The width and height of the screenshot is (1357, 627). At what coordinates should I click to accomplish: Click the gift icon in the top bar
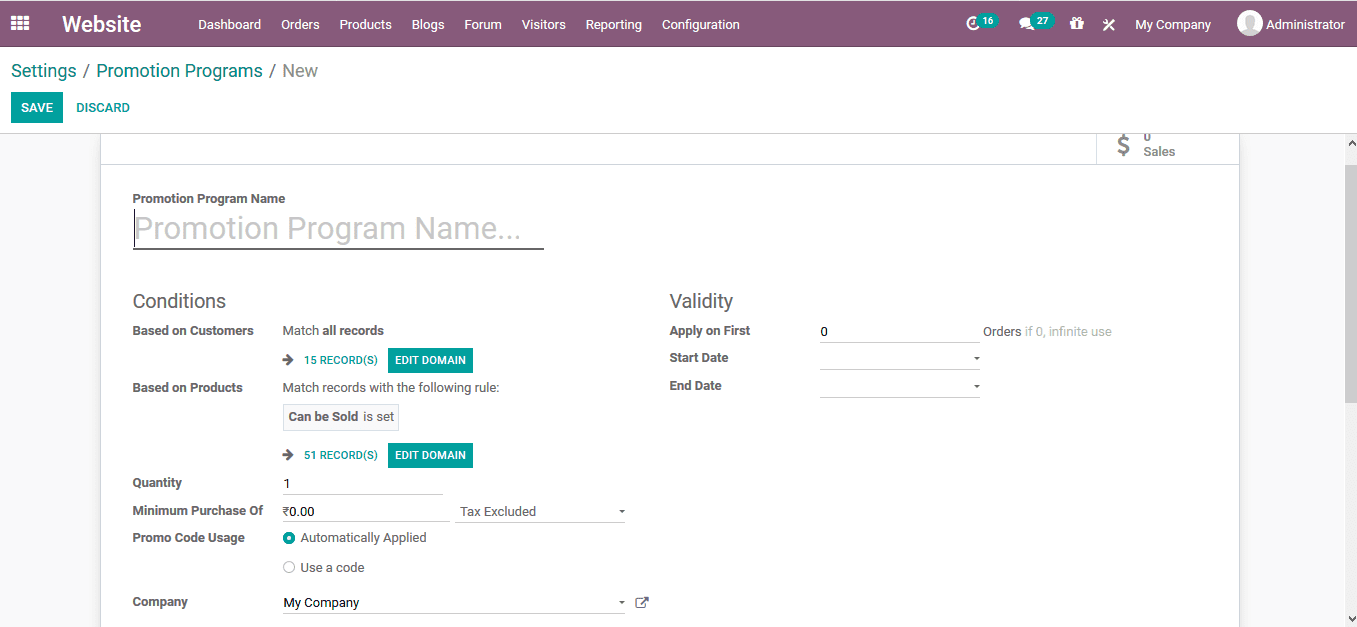coord(1076,23)
